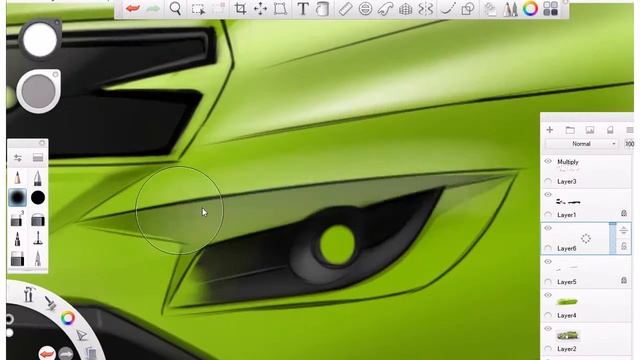Open the brush library icon in palette

point(38,158)
